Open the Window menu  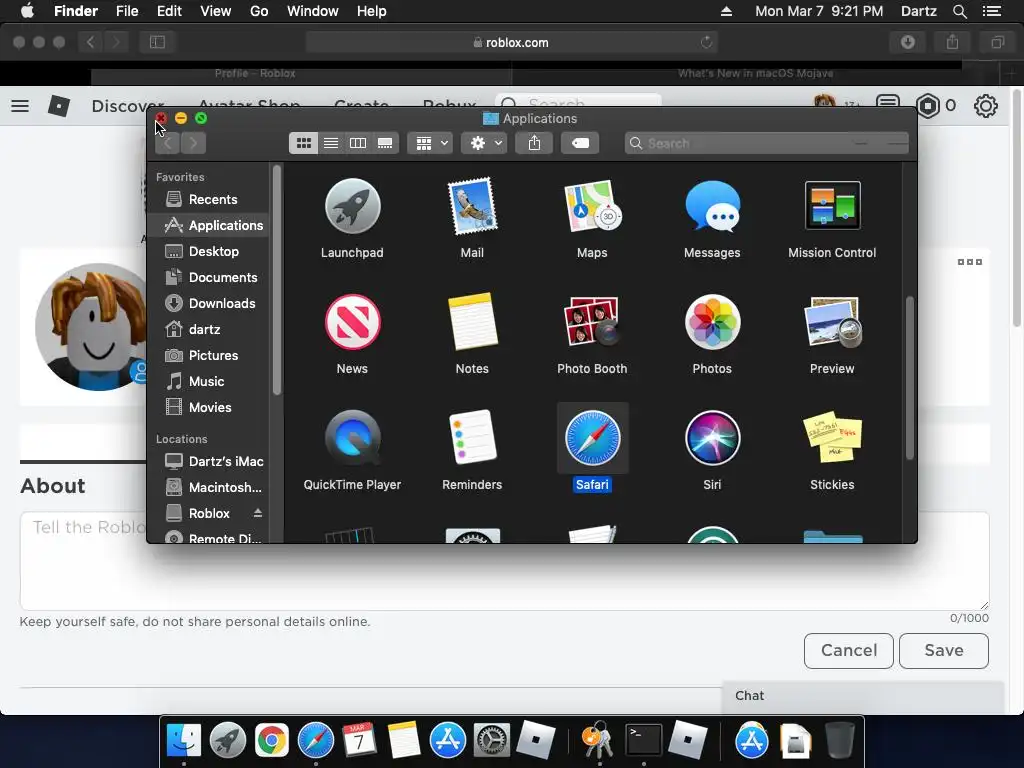pos(313,11)
